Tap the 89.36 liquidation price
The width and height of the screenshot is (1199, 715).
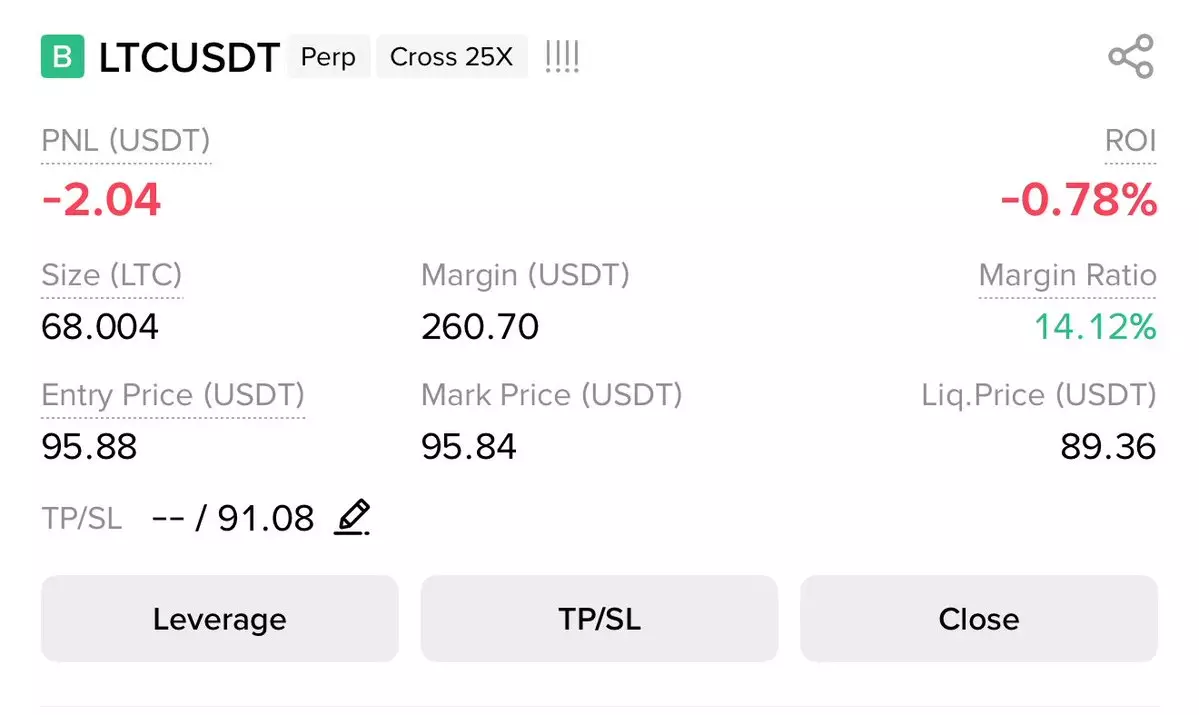(1108, 447)
